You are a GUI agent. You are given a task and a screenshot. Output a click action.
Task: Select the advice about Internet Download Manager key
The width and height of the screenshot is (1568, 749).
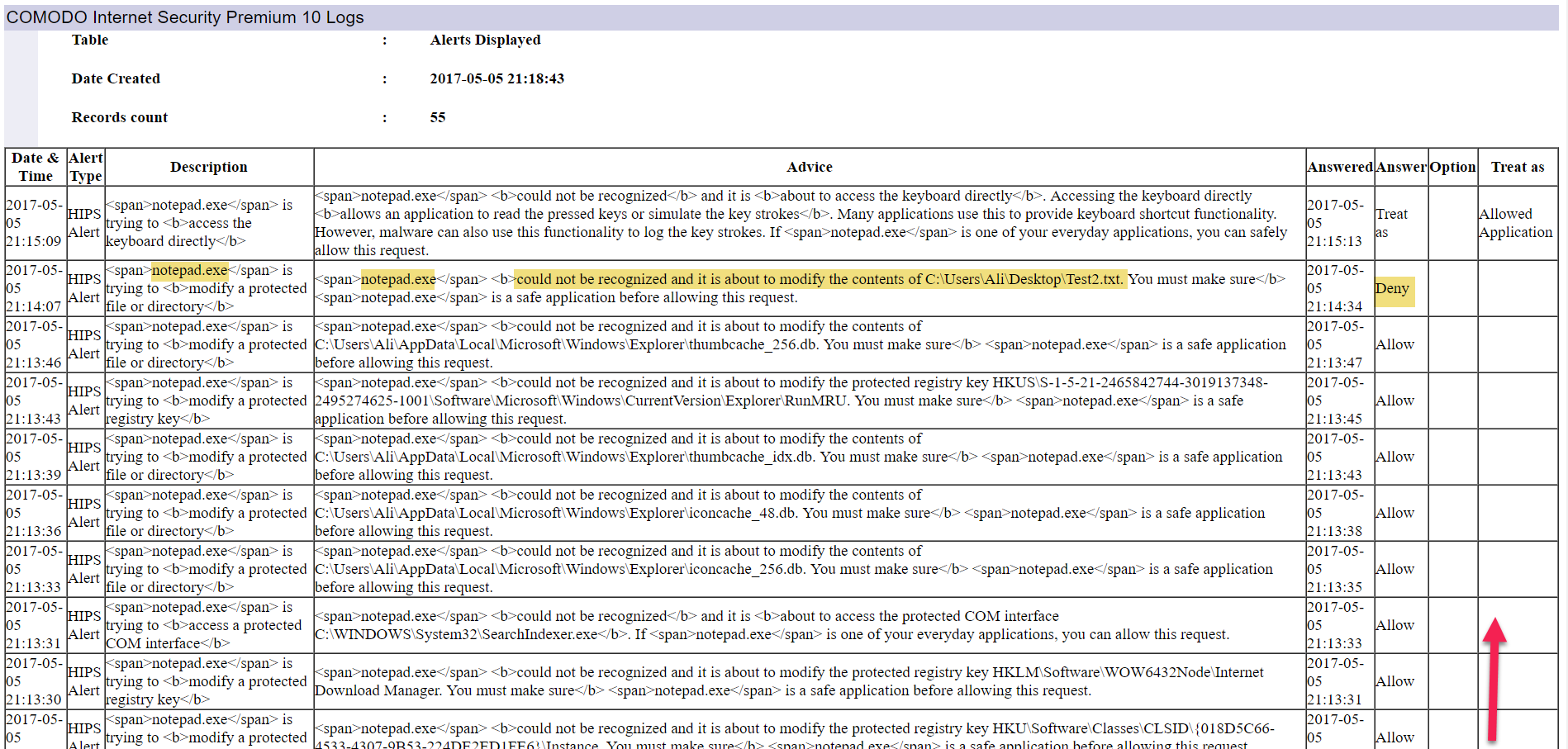tap(788, 681)
